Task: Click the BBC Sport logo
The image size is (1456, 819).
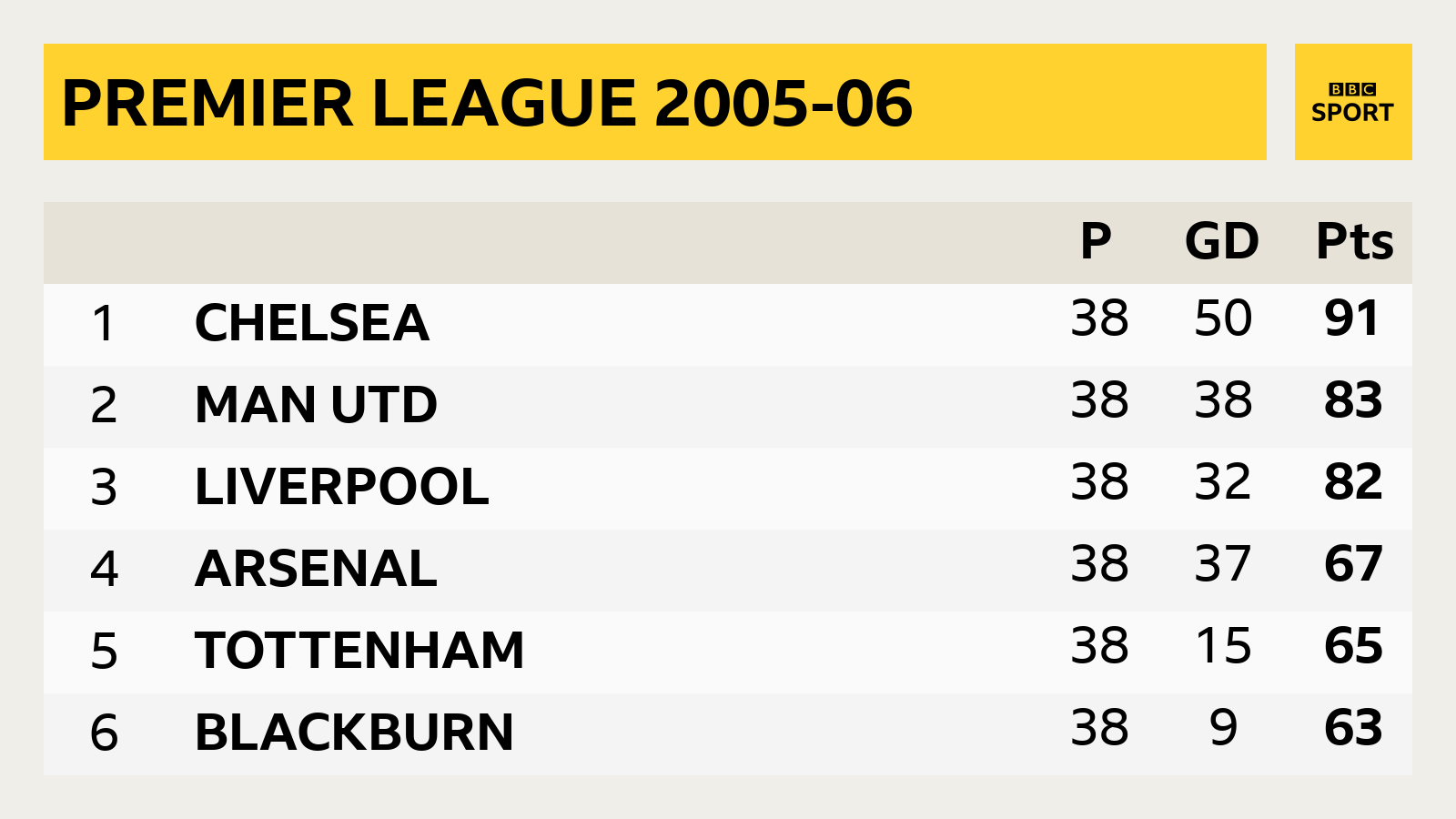Action: 1353,102
